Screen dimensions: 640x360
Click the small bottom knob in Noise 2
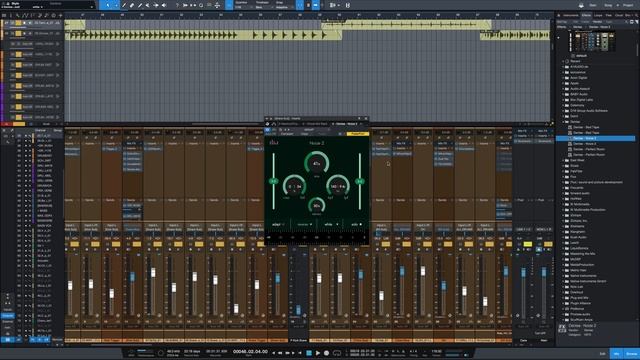[316, 205]
